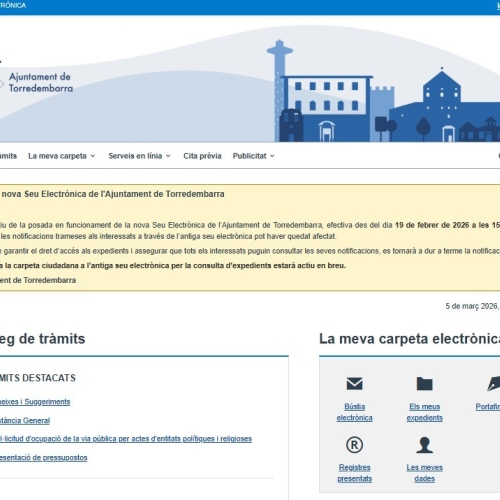
Task: Expand the Publicitat menu
Action: 253,156
